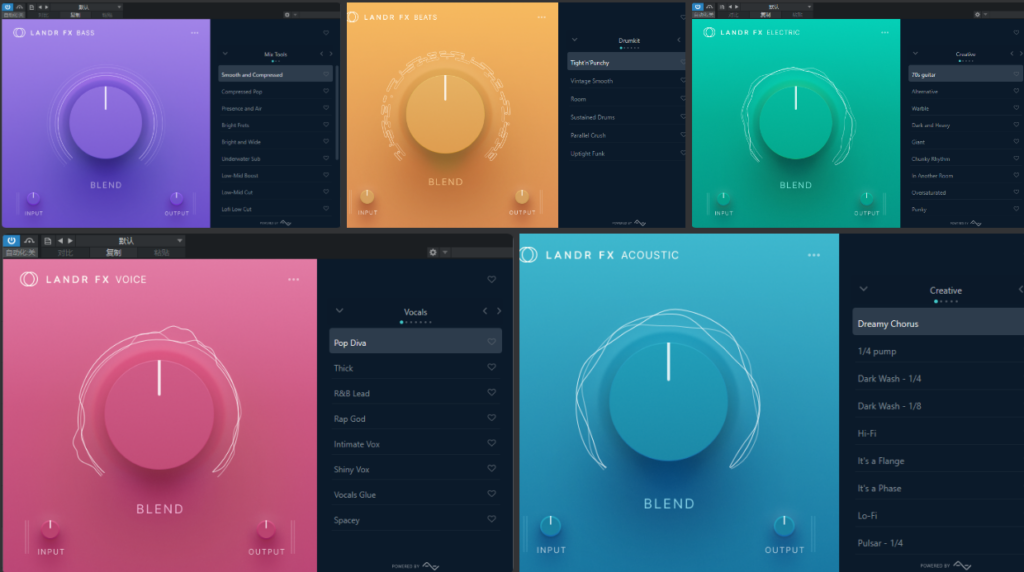This screenshot has height=572, width=1024.
Task: Select the R&B Lead preset
Action: pos(415,393)
